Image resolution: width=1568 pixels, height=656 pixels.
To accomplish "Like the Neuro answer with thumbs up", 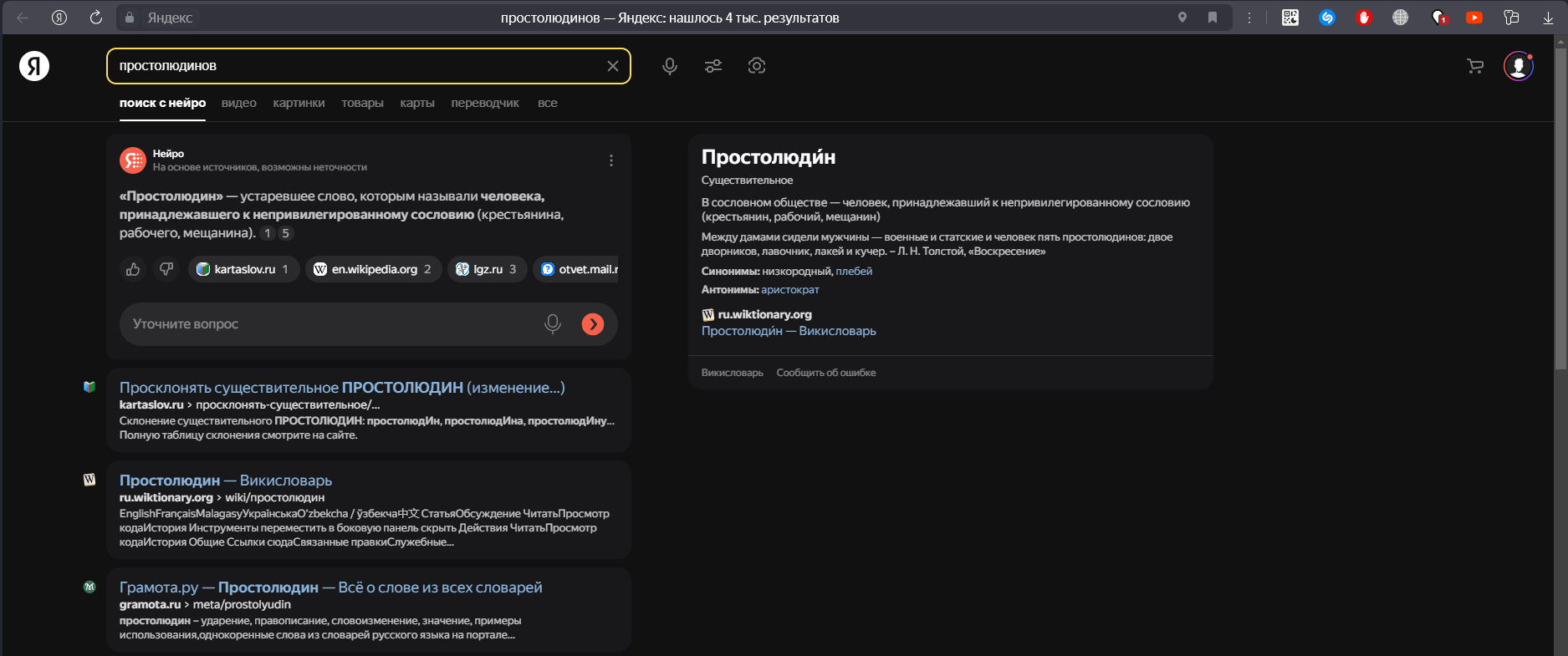I will 133,269.
